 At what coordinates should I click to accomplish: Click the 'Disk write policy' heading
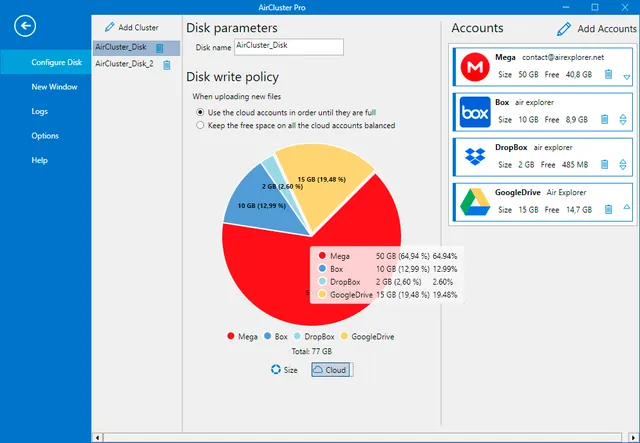click(x=232, y=77)
